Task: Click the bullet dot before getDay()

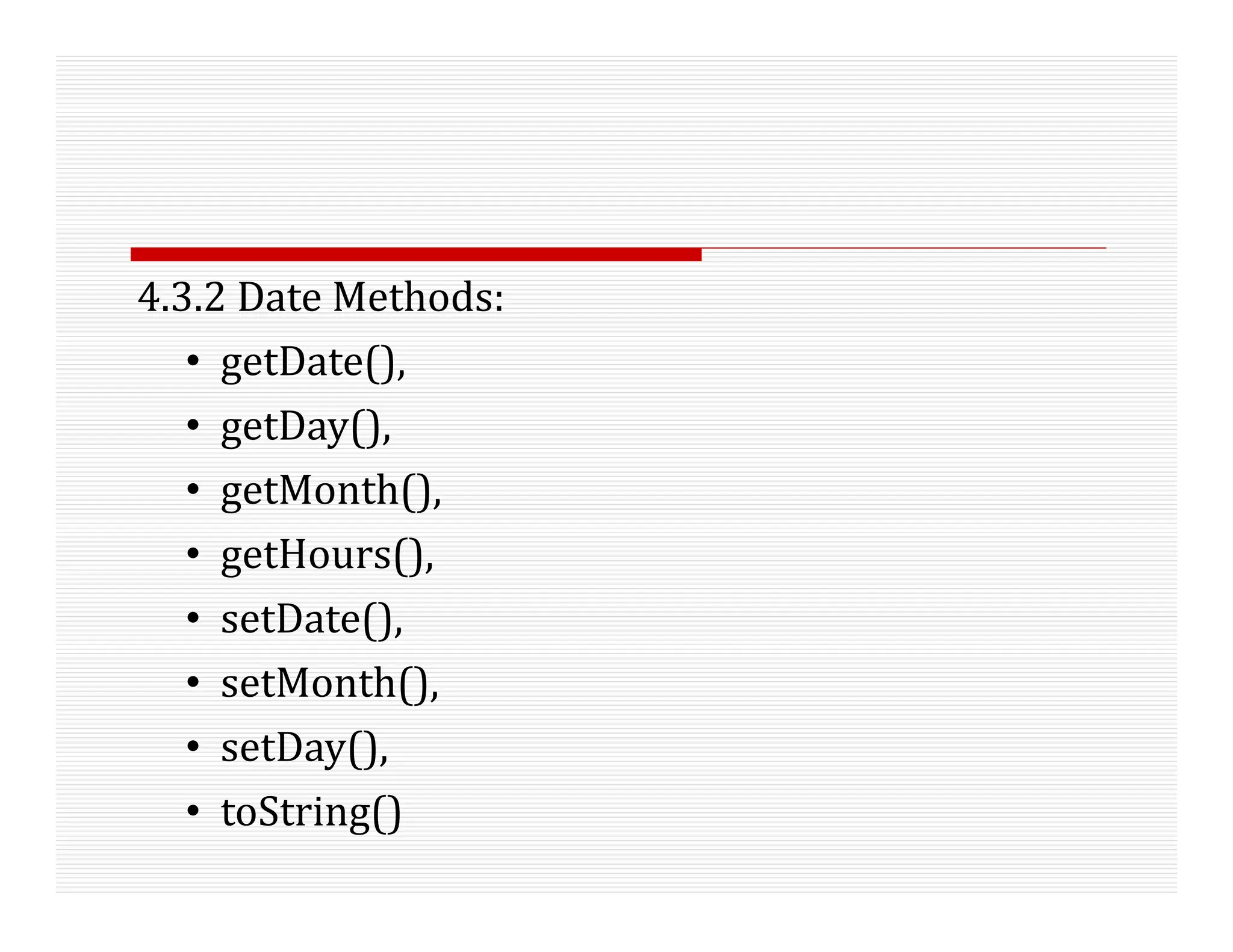Action: pos(193,425)
